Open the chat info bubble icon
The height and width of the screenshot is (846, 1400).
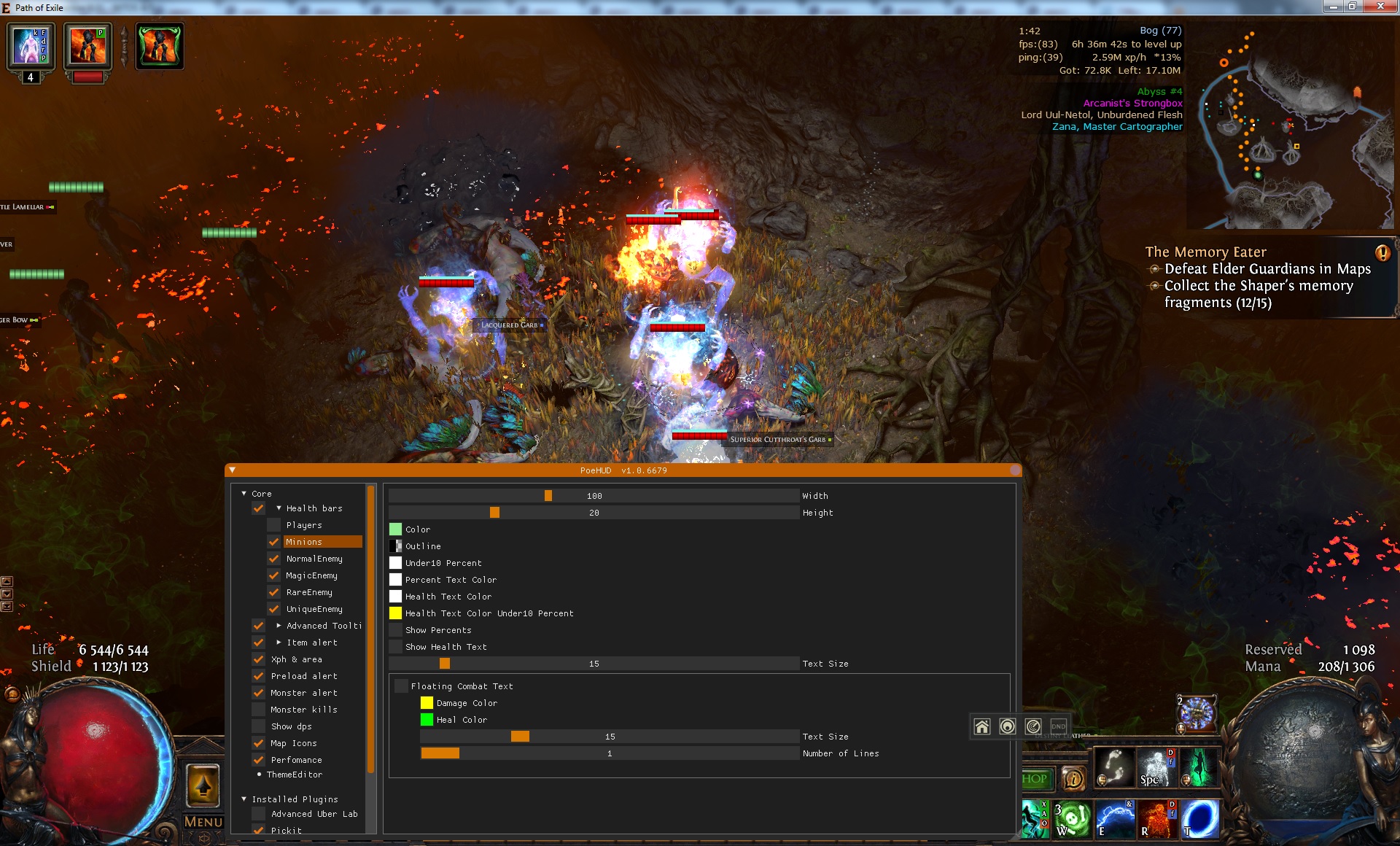click(1073, 779)
